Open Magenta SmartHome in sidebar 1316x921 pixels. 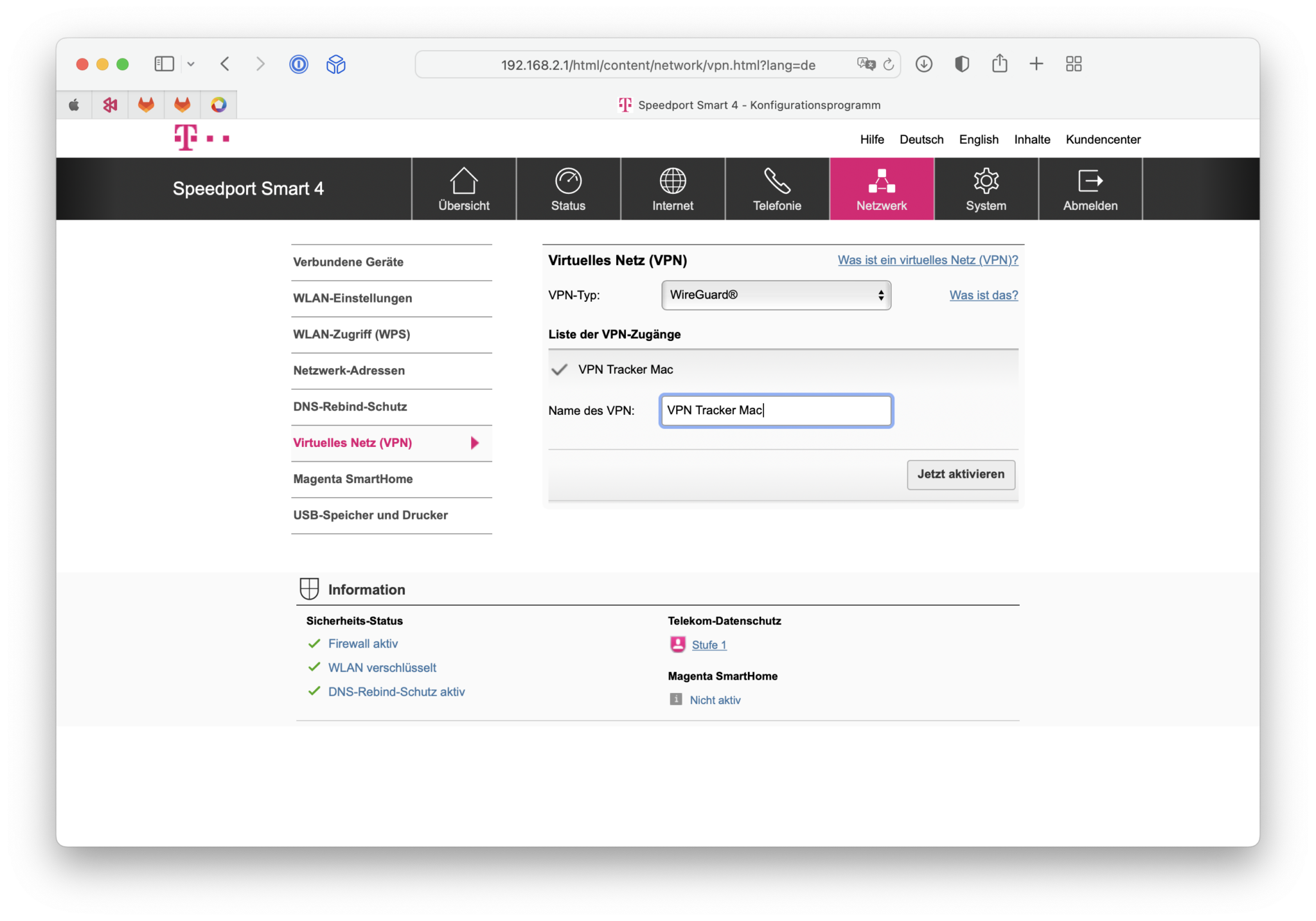coord(391,479)
